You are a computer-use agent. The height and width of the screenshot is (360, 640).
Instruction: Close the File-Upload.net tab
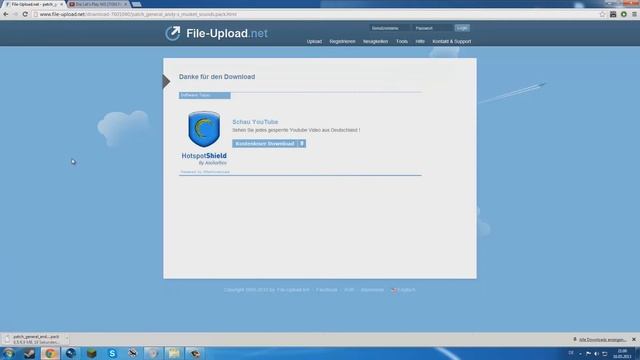coord(61,4)
